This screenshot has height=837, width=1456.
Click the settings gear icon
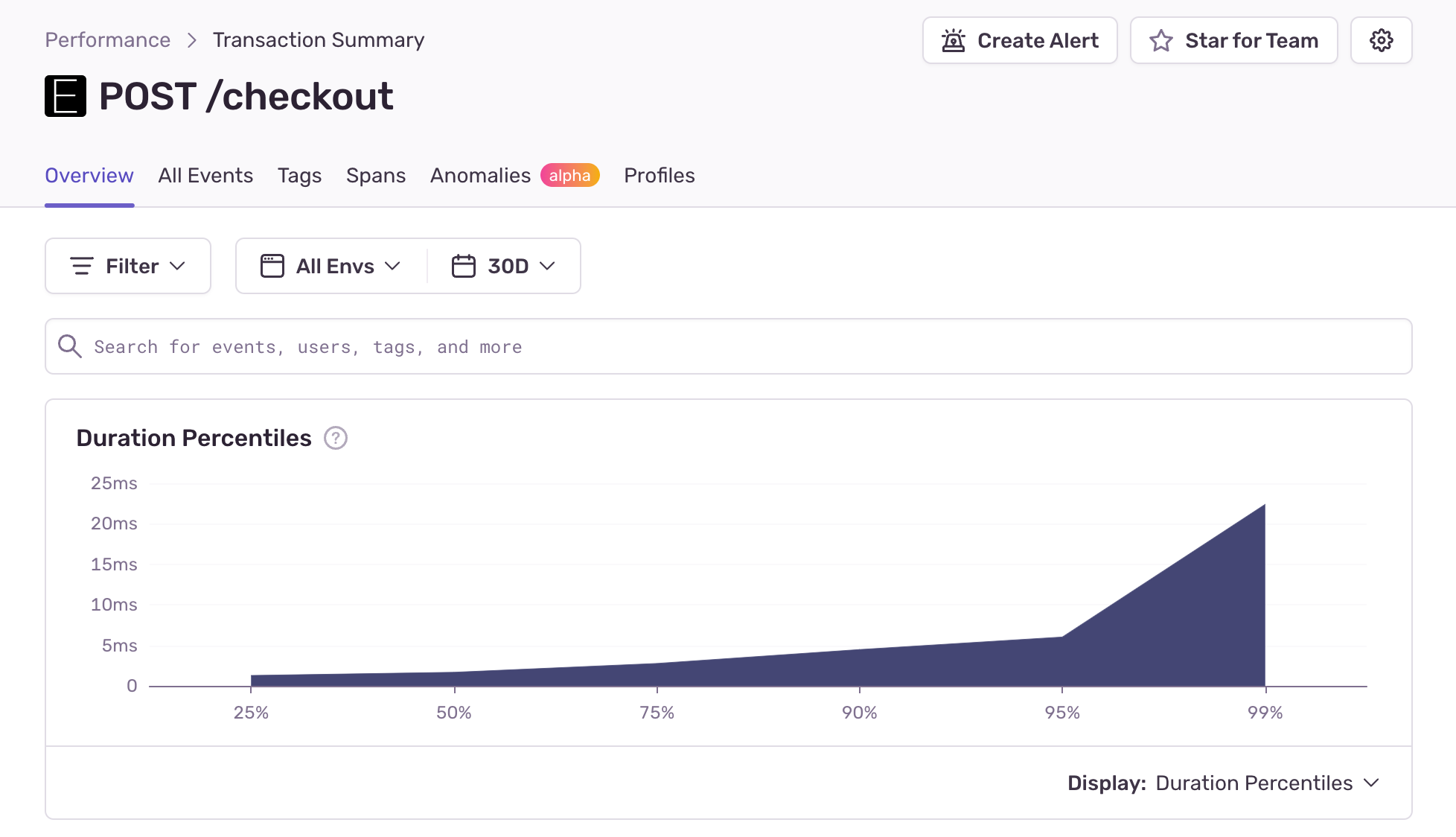[1381, 40]
